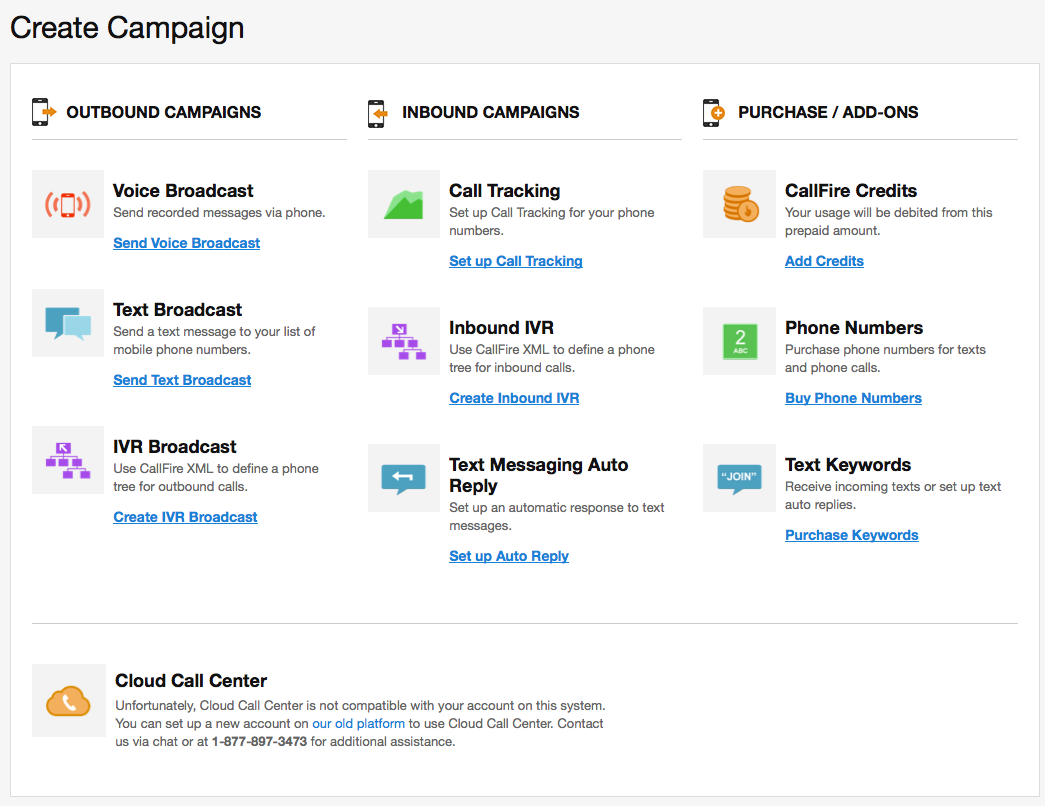The height and width of the screenshot is (806, 1045).
Task: Select the Text Messaging Auto Reply icon
Action: point(403,477)
